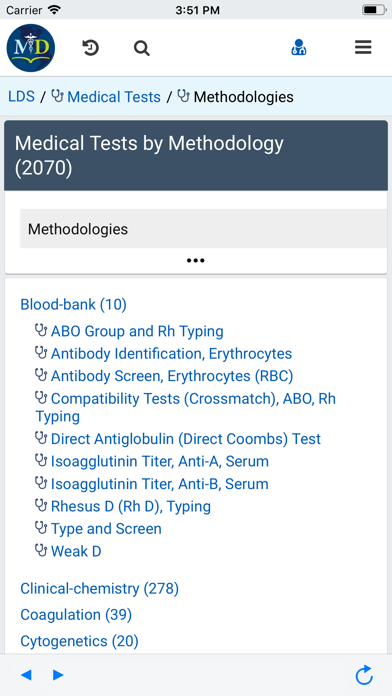Viewport: 392px width, 696px height.
Task: Go forward with the right arrow
Action: tap(58, 675)
